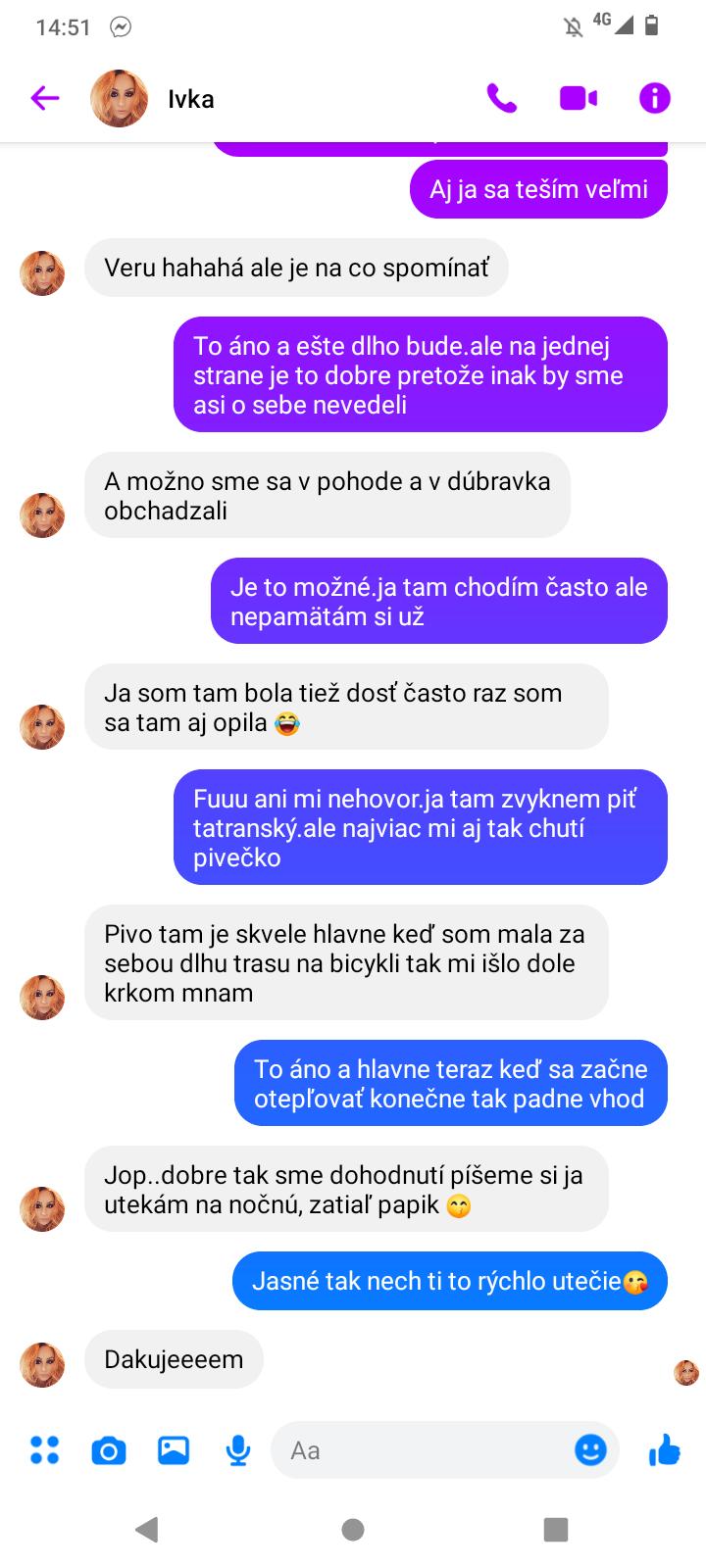Viewport: 706px width, 1568px height.
Task: Start a voice call with Ivka
Action: click(501, 98)
